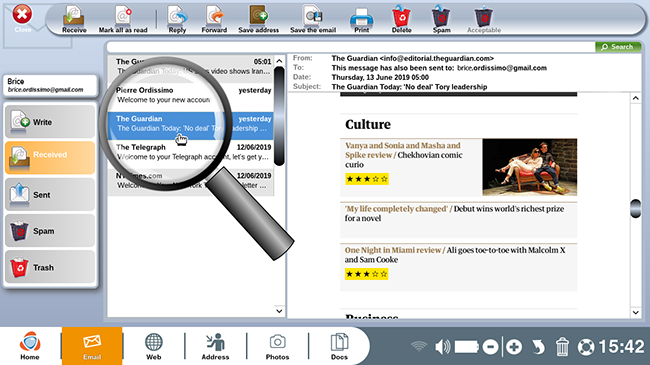Forward the open email
Image resolution: width=650 pixels, height=365 pixels.
click(214, 19)
